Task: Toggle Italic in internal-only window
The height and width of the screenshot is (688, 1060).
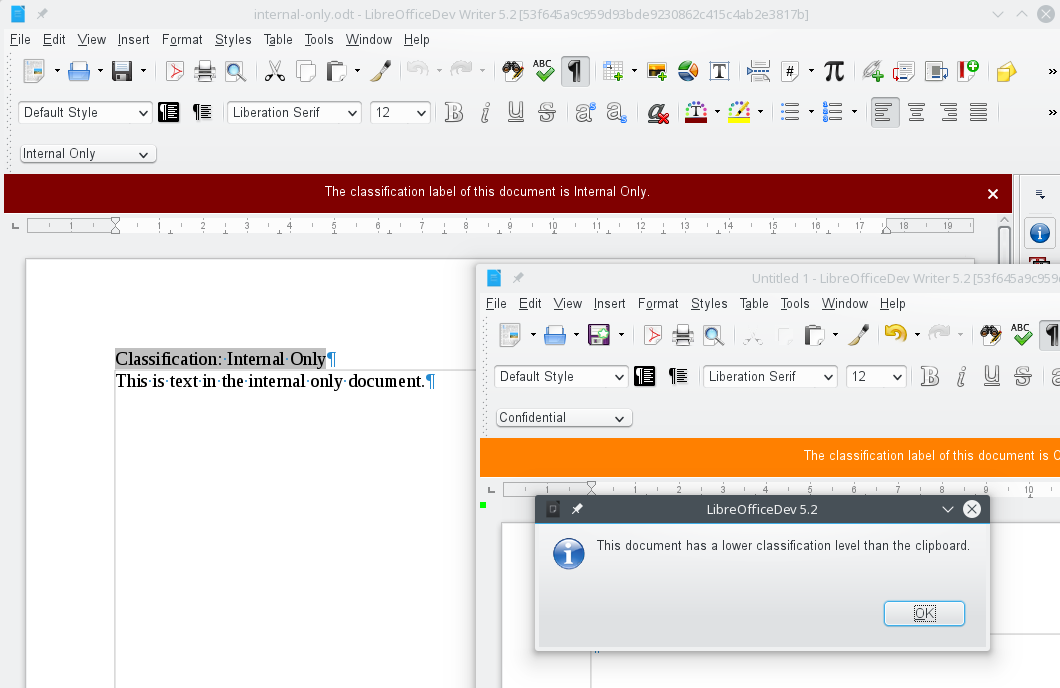Action: pyautogui.click(x=485, y=112)
